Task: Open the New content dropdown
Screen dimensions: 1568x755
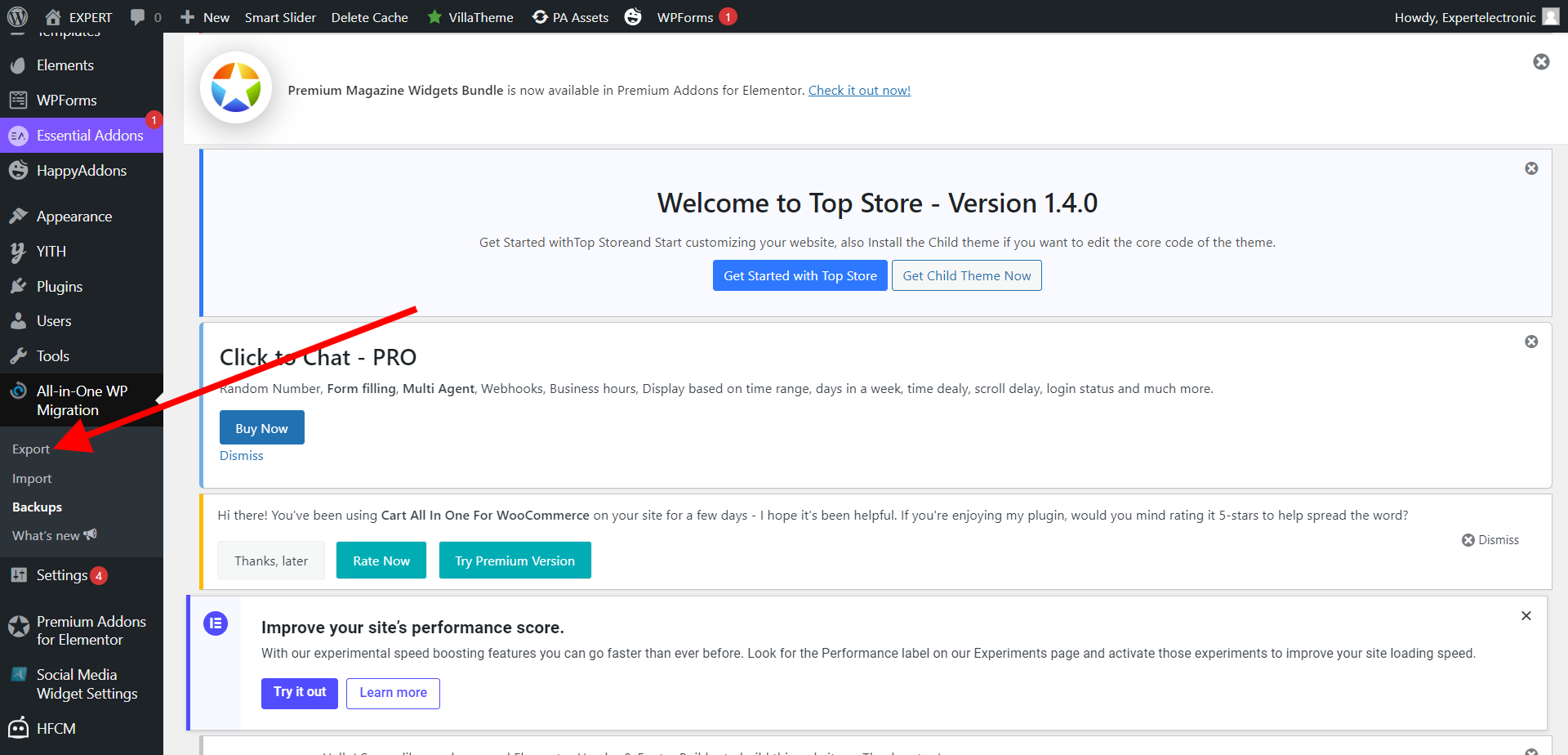Action: pyautogui.click(x=205, y=17)
